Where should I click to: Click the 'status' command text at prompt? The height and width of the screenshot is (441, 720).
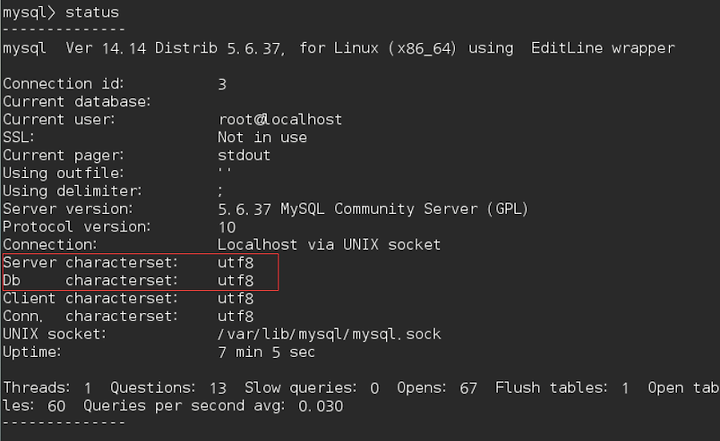(92, 12)
